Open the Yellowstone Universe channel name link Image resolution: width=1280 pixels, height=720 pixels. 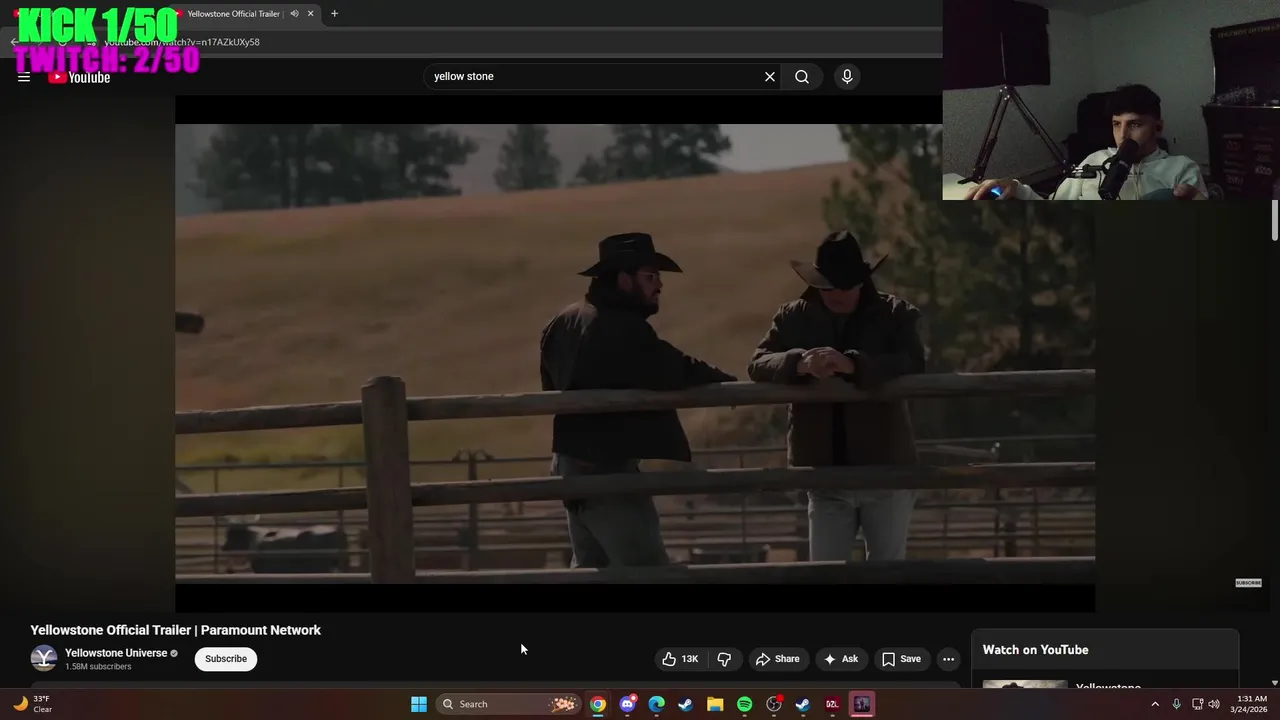tap(116, 653)
